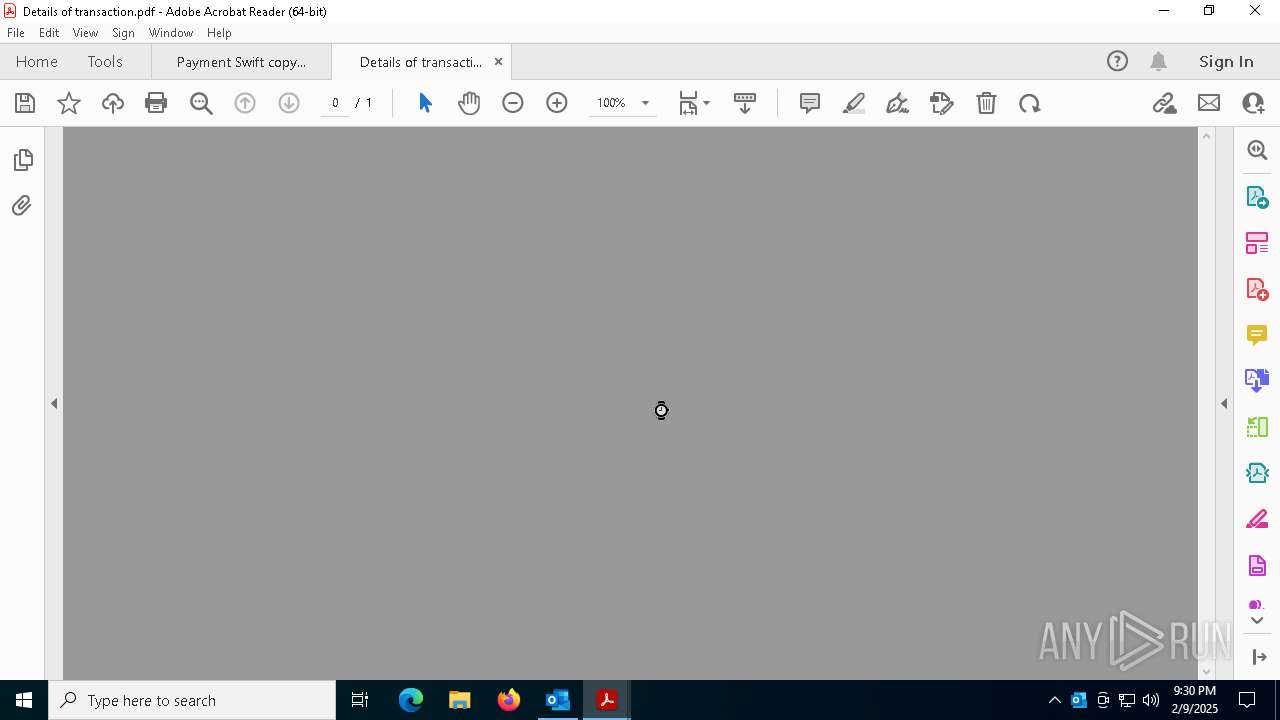1280x720 pixels.
Task: Open the Comment tool in right pane
Action: pyautogui.click(x=1257, y=335)
